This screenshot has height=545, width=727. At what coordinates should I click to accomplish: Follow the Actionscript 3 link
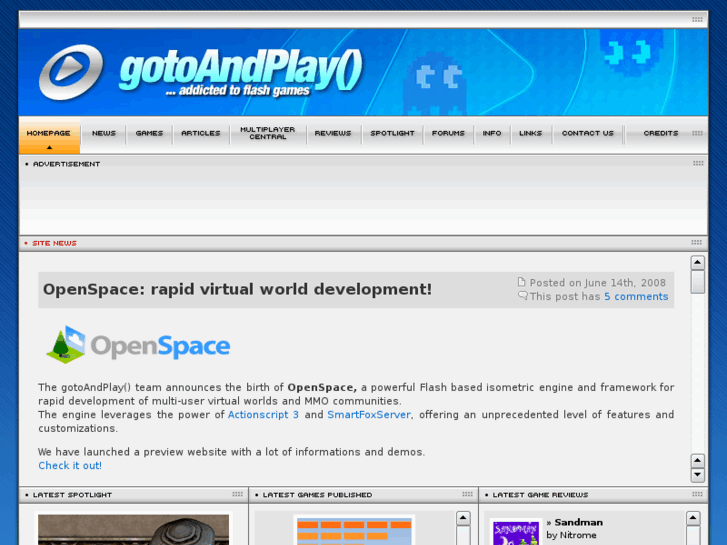tap(263, 414)
